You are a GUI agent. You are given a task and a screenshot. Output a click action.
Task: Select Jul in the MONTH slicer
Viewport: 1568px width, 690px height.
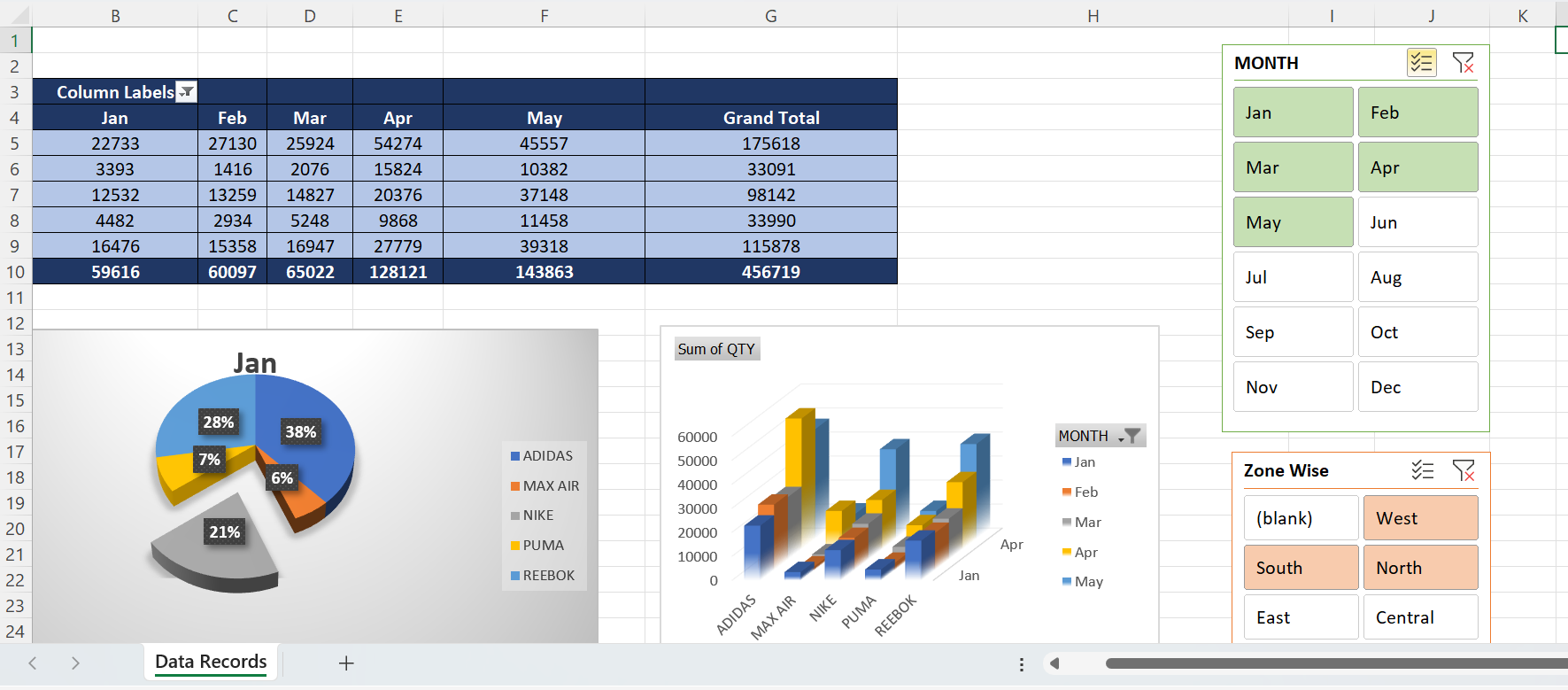click(x=1294, y=277)
